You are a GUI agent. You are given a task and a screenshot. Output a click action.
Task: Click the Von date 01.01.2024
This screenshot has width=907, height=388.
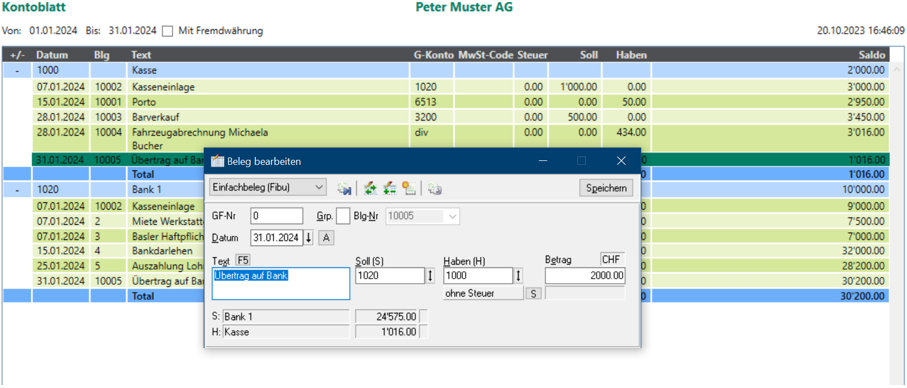(x=54, y=31)
